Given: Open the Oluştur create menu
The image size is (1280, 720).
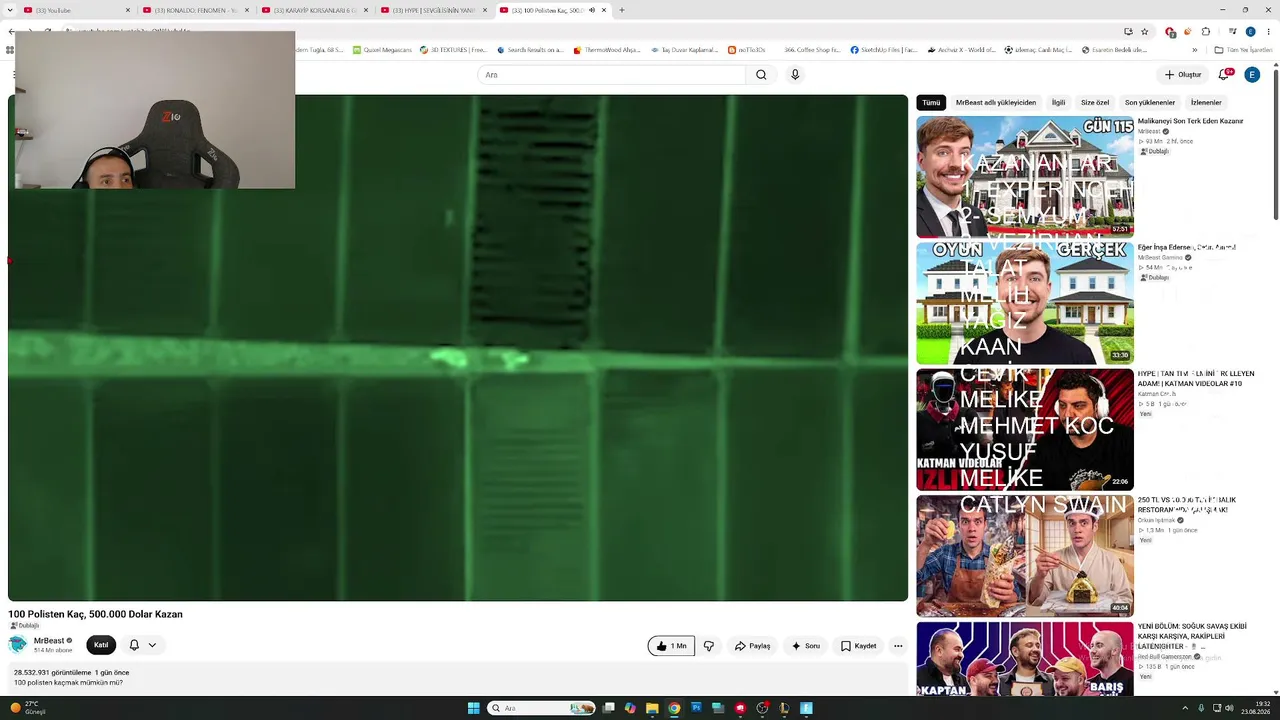Looking at the screenshot, I should 1183,75.
